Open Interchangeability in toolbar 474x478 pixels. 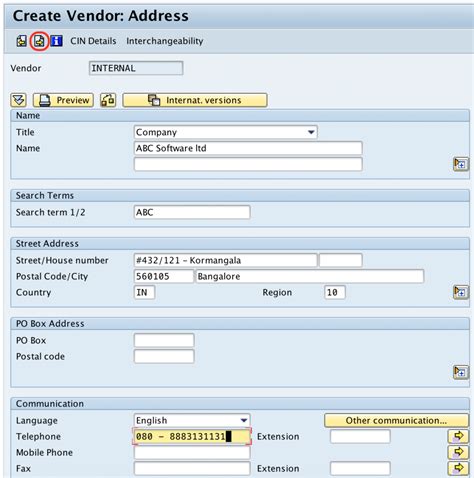pos(165,41)
